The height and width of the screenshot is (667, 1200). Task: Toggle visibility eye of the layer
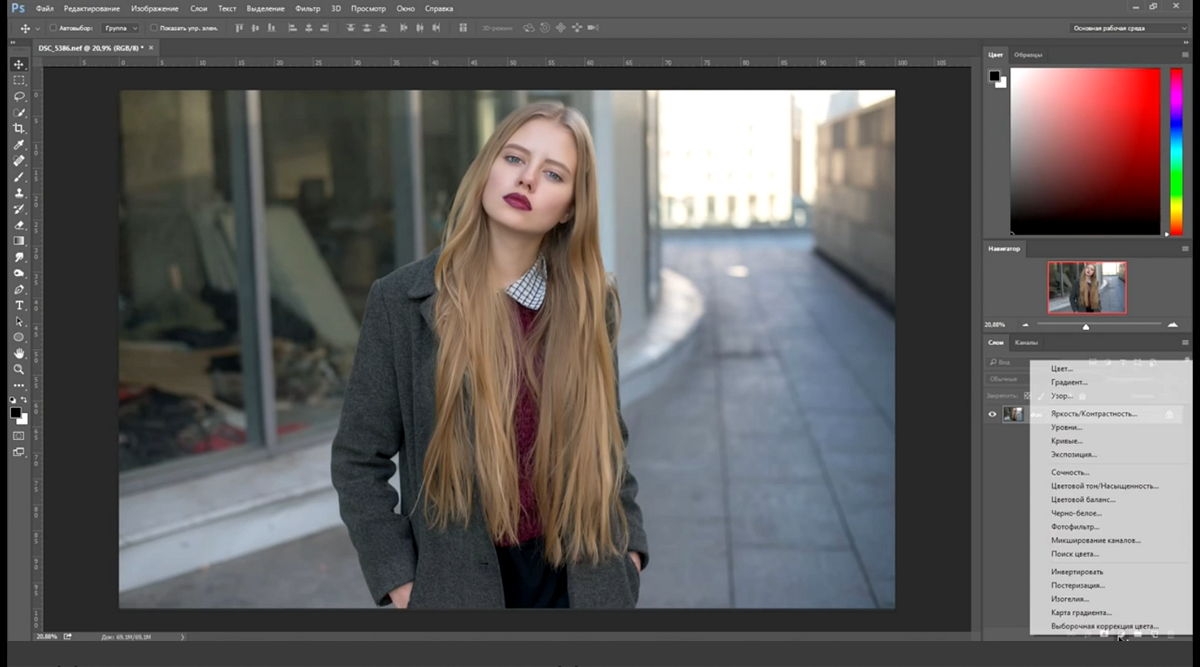tap(993, 414)
